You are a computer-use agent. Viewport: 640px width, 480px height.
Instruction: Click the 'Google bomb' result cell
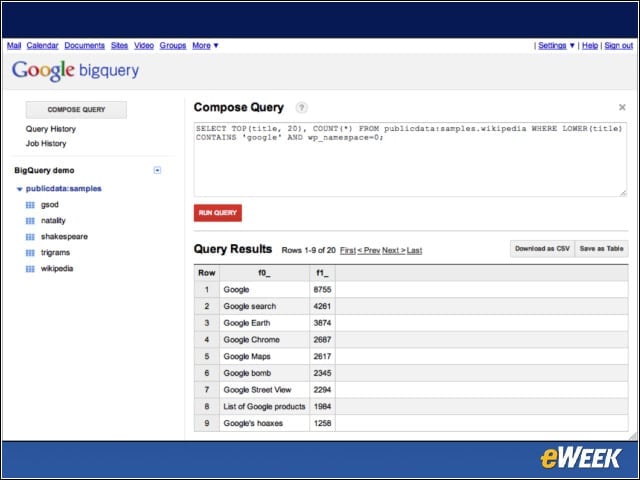264,373
